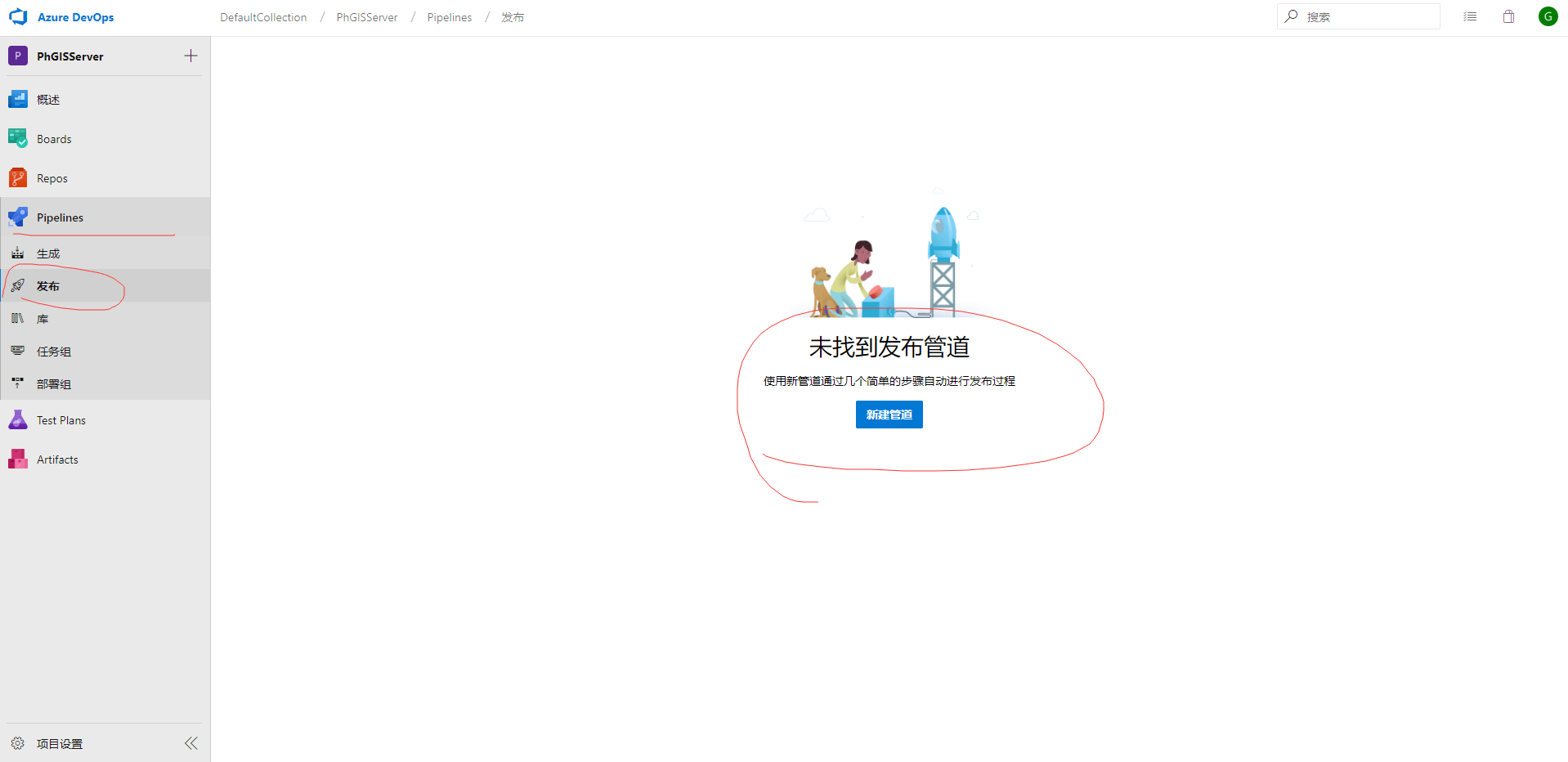Click the green user avatar G
Screen dimensions: 1568x762
click(x=1548, y=17)
